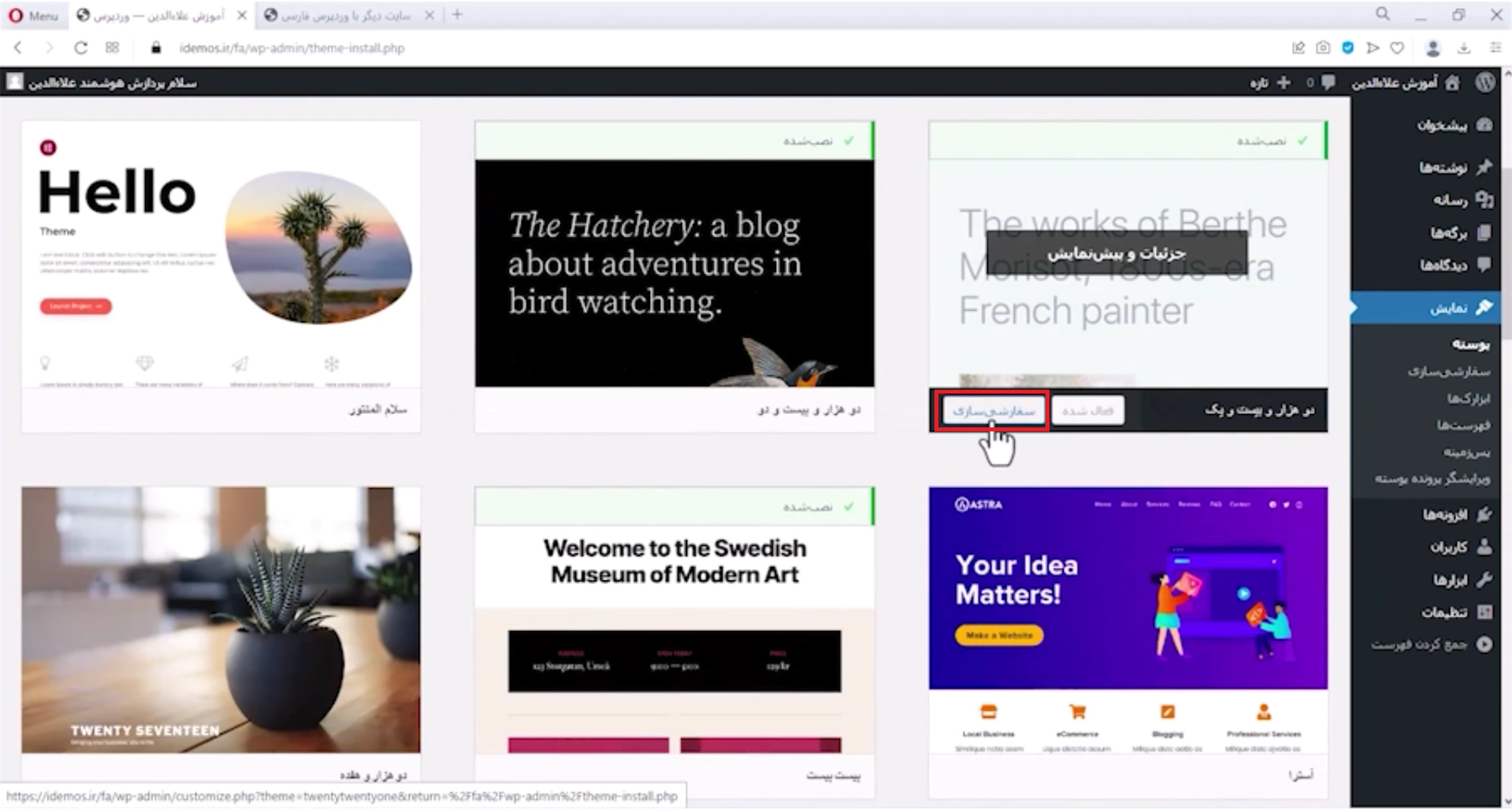The image size is (1512, 810).
Task: Click the نوشته‌ها pin icon in sidebar
Action: coord(1484,167)
